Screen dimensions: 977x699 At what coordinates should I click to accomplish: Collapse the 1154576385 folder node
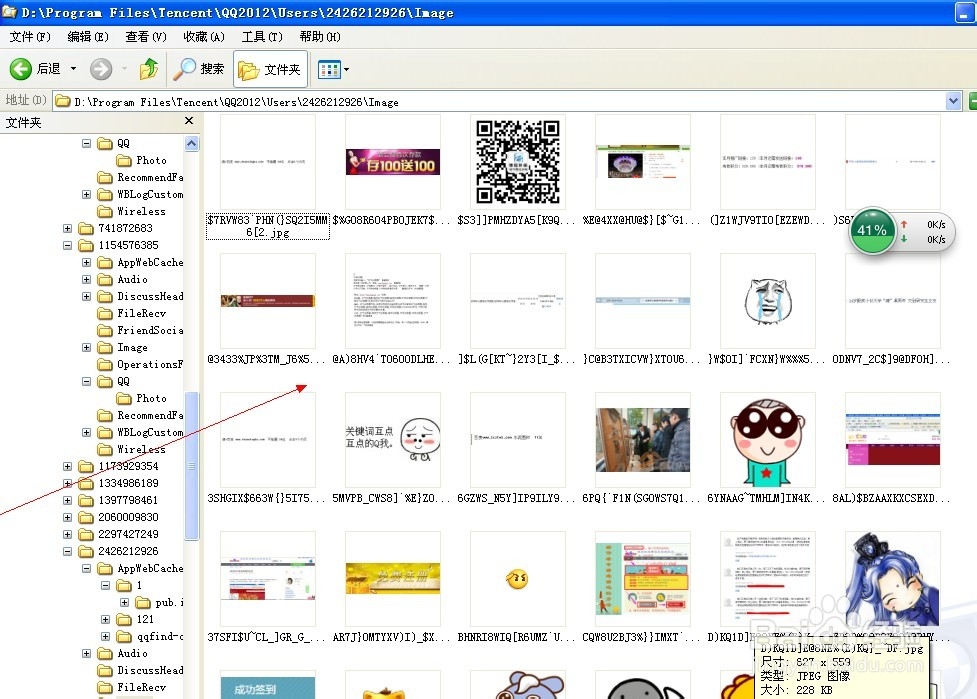(x=67, y=245)
